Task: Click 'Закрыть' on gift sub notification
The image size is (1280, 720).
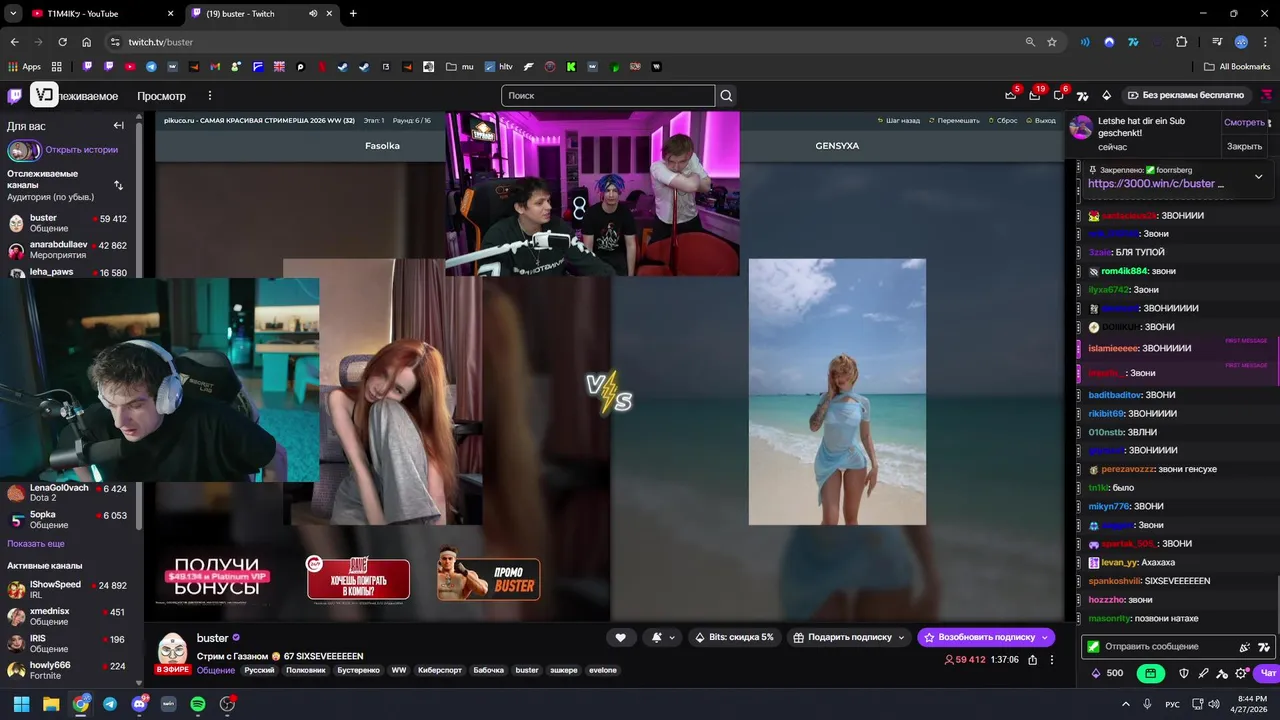Action: (x=1244, y=146)
